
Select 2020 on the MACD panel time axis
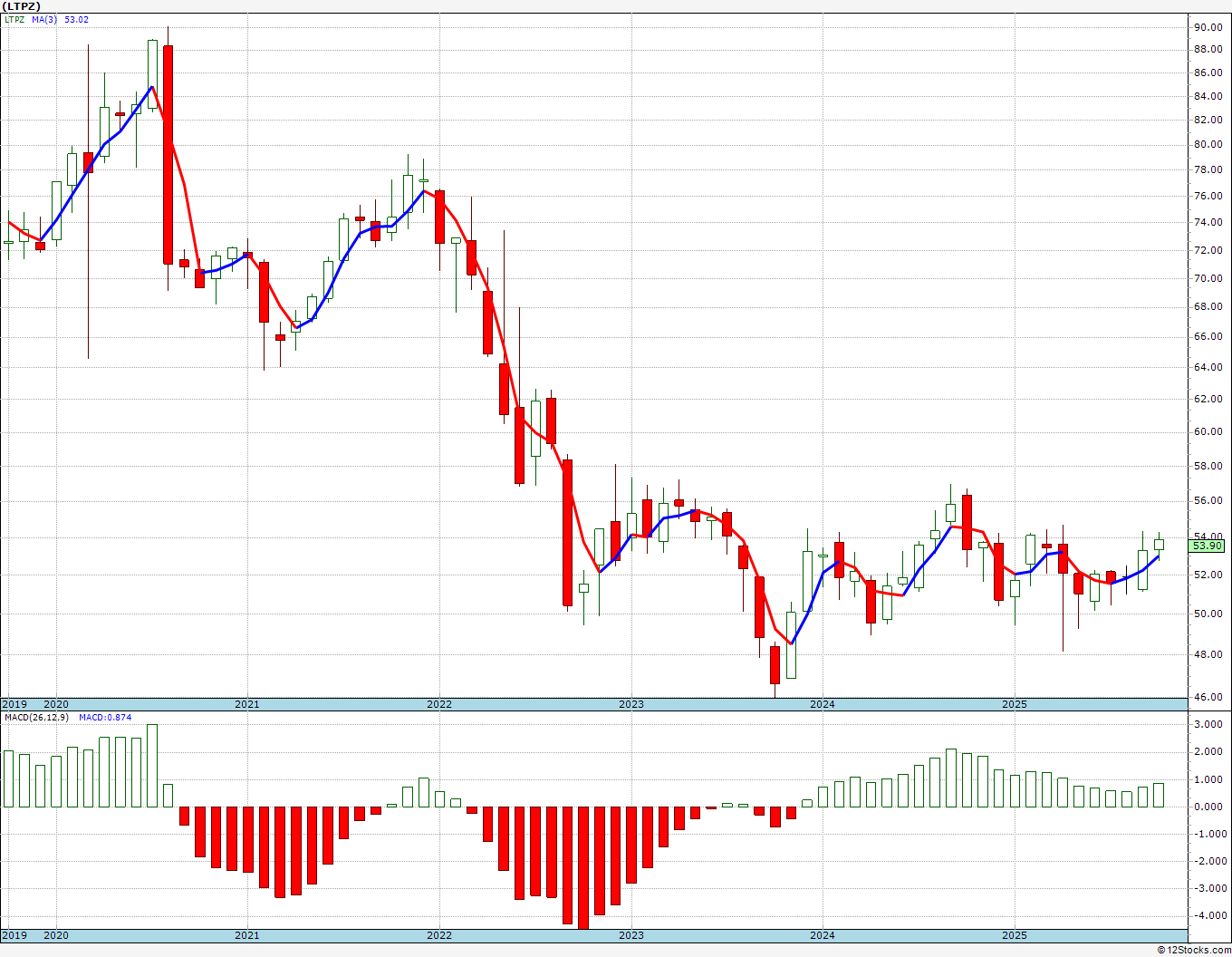point(56,935)
